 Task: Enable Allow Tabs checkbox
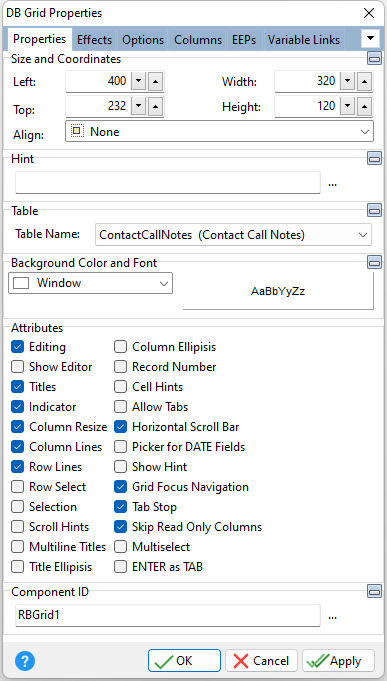click(x=120, y=407)
